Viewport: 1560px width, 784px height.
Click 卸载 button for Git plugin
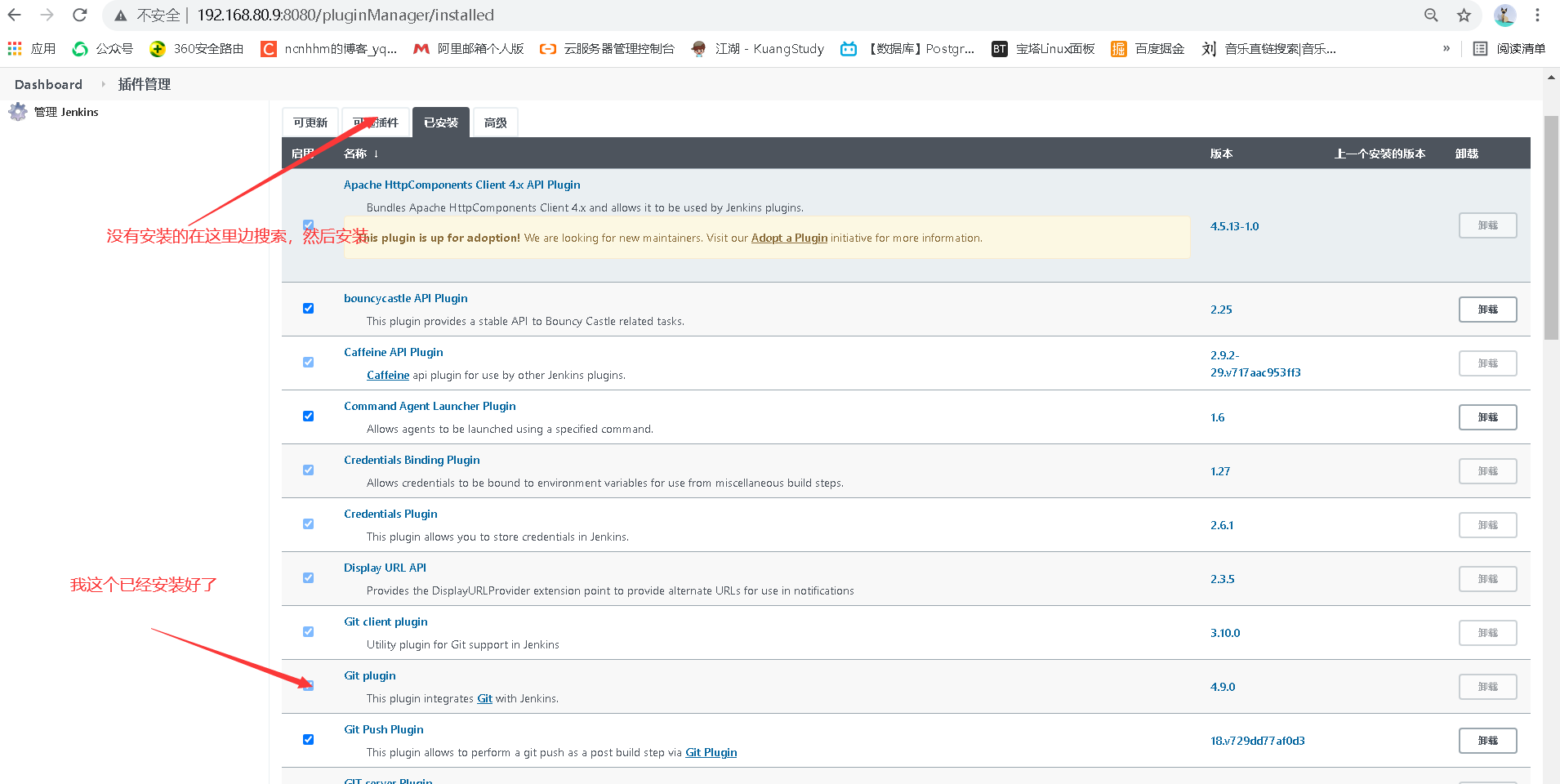point(1487,686)
